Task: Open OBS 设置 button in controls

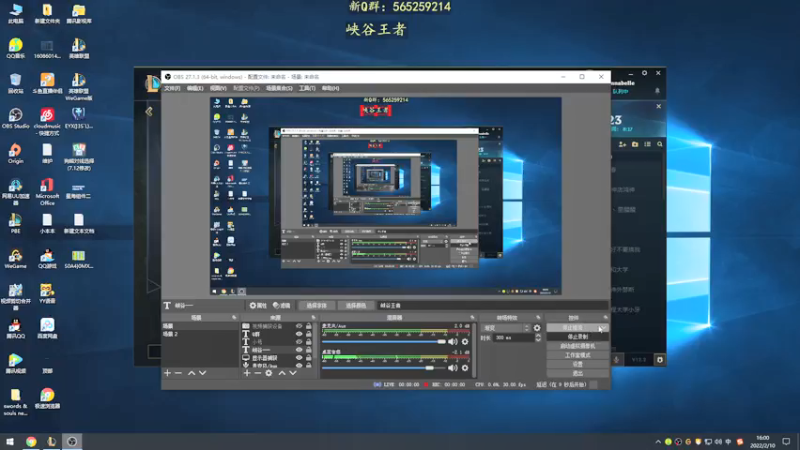Action: (577, 364)
